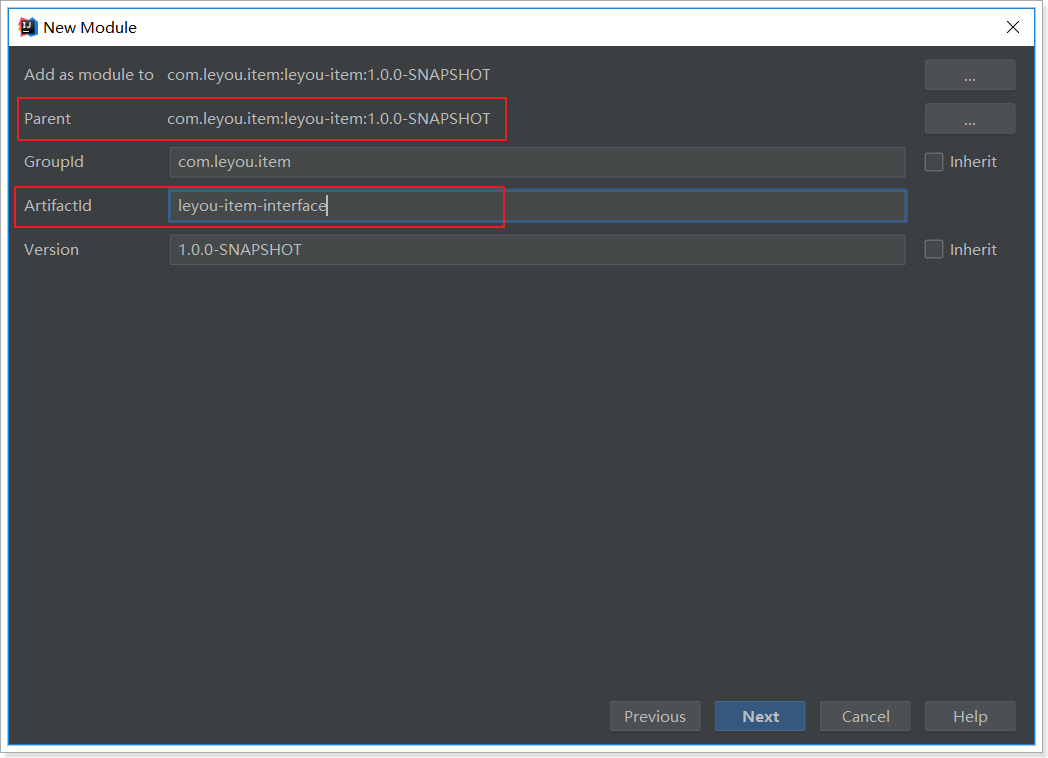
Task: Click the Add as module to label
Action: click(89, 75)
